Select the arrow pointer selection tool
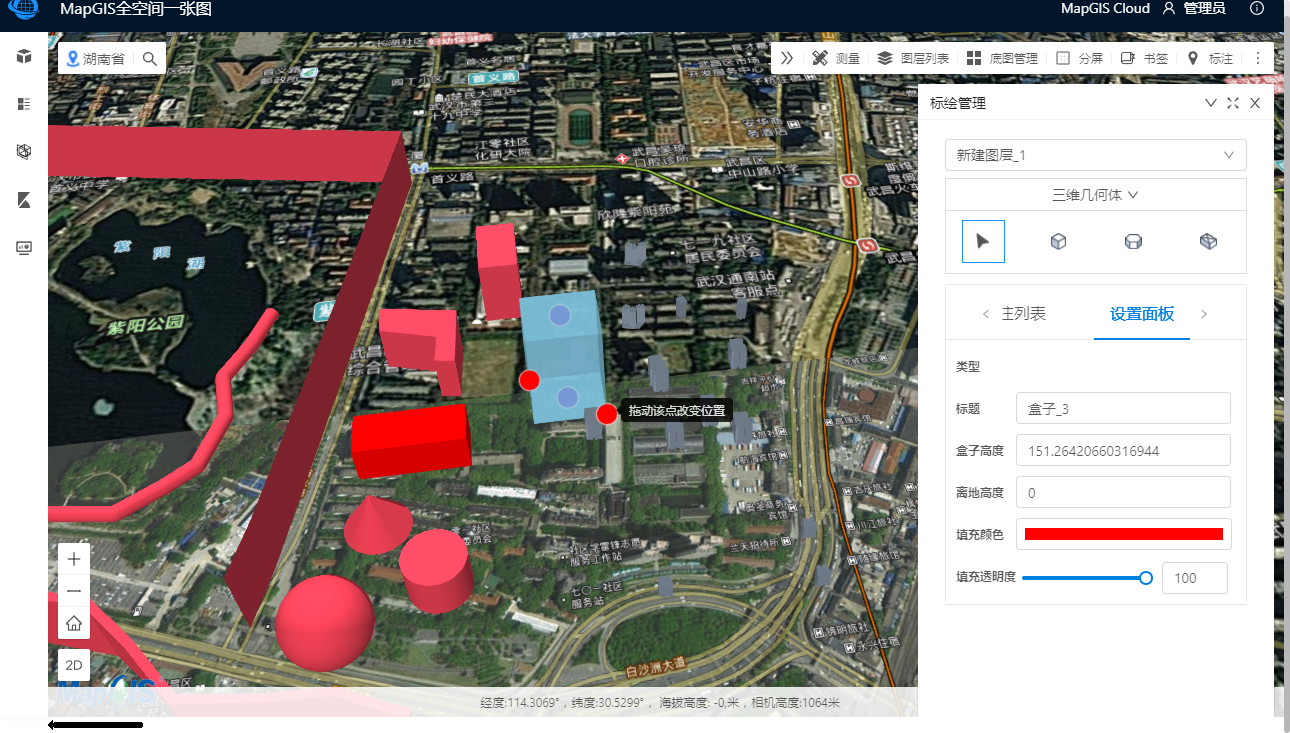1290x733 pixels. [x=983, y=241]
